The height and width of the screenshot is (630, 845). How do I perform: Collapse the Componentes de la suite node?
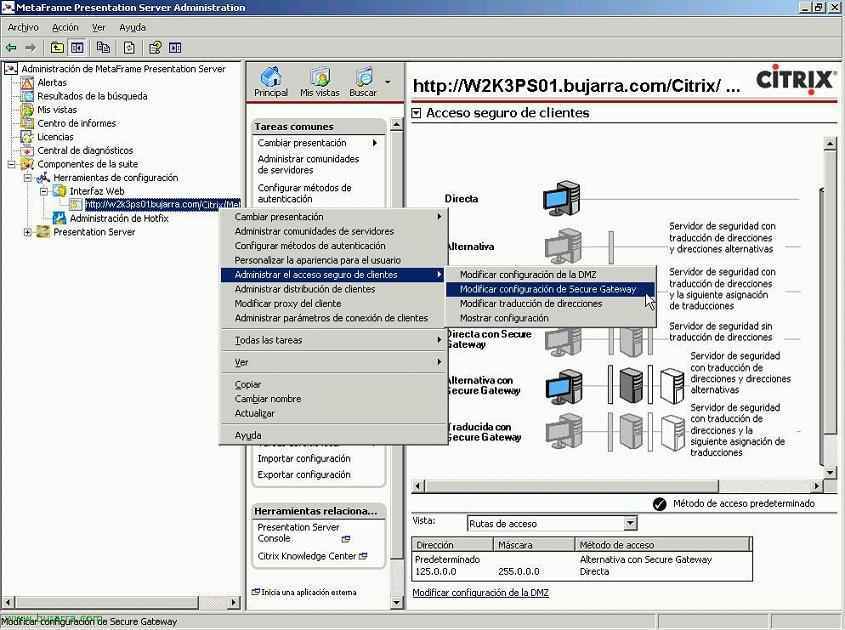[x=11, y=164]
